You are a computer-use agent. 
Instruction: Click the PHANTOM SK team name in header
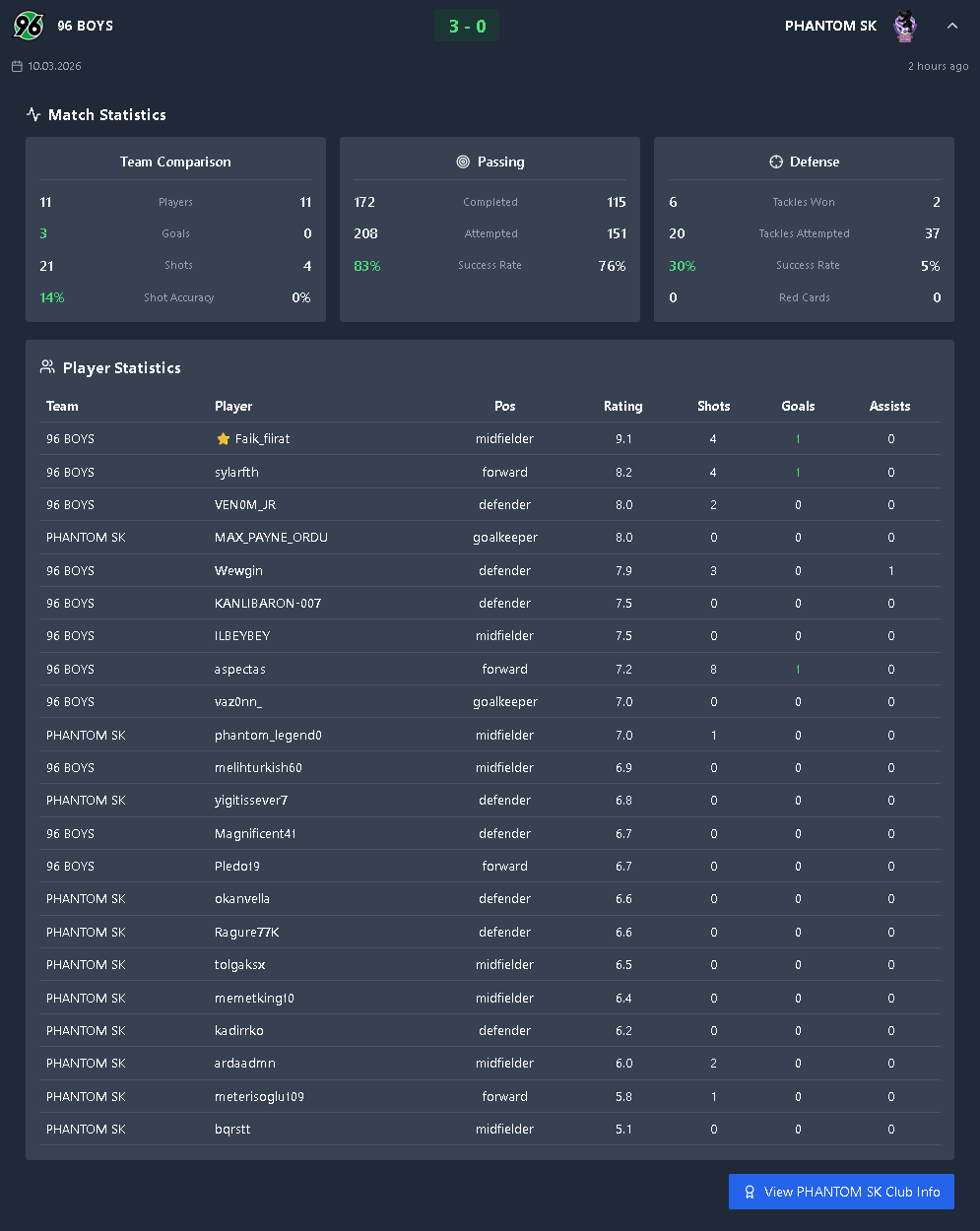(x=830, y=27)
